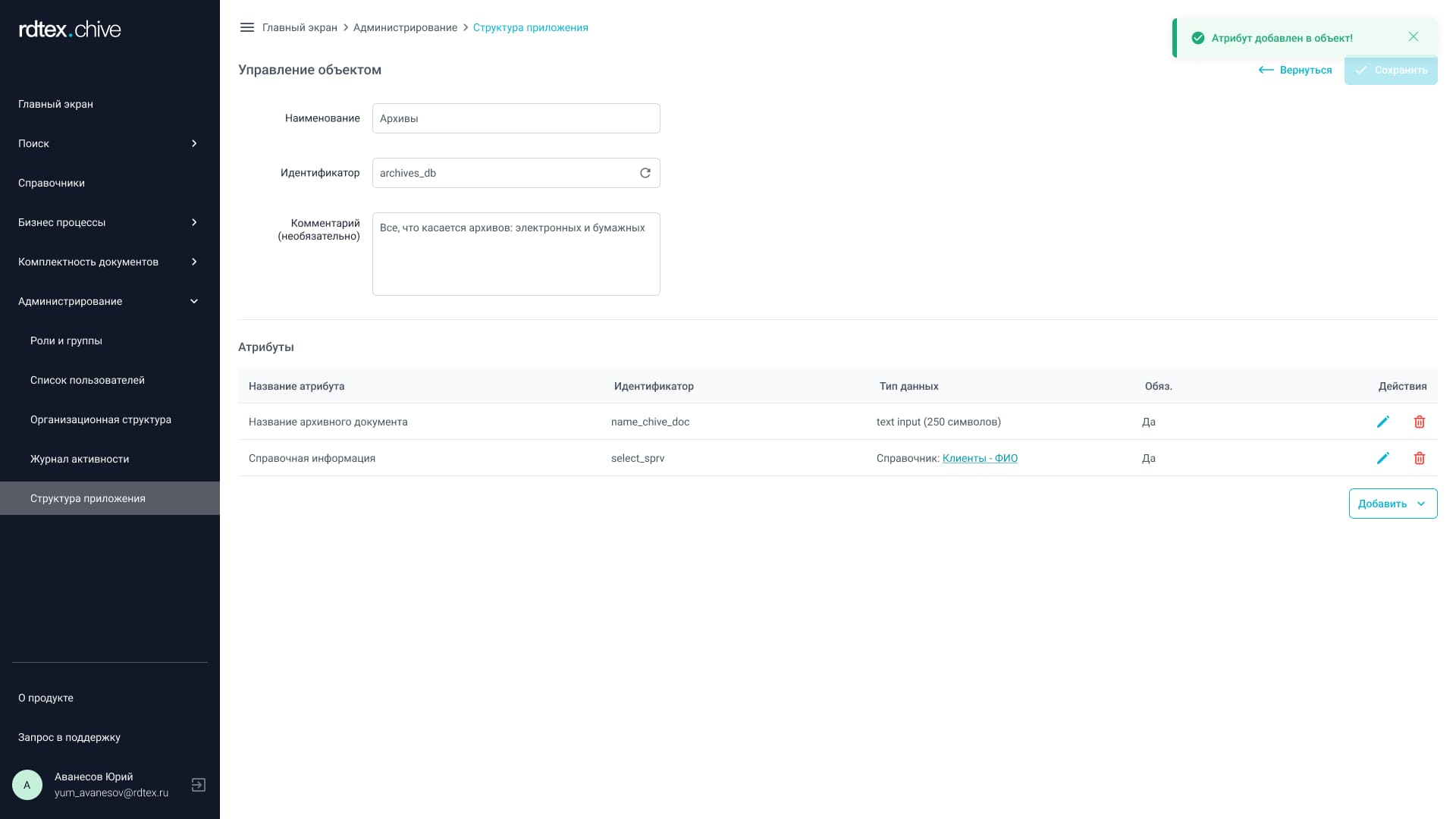Click into the Наименование input field
1456x819 pixels.
[x=516, y=118]
